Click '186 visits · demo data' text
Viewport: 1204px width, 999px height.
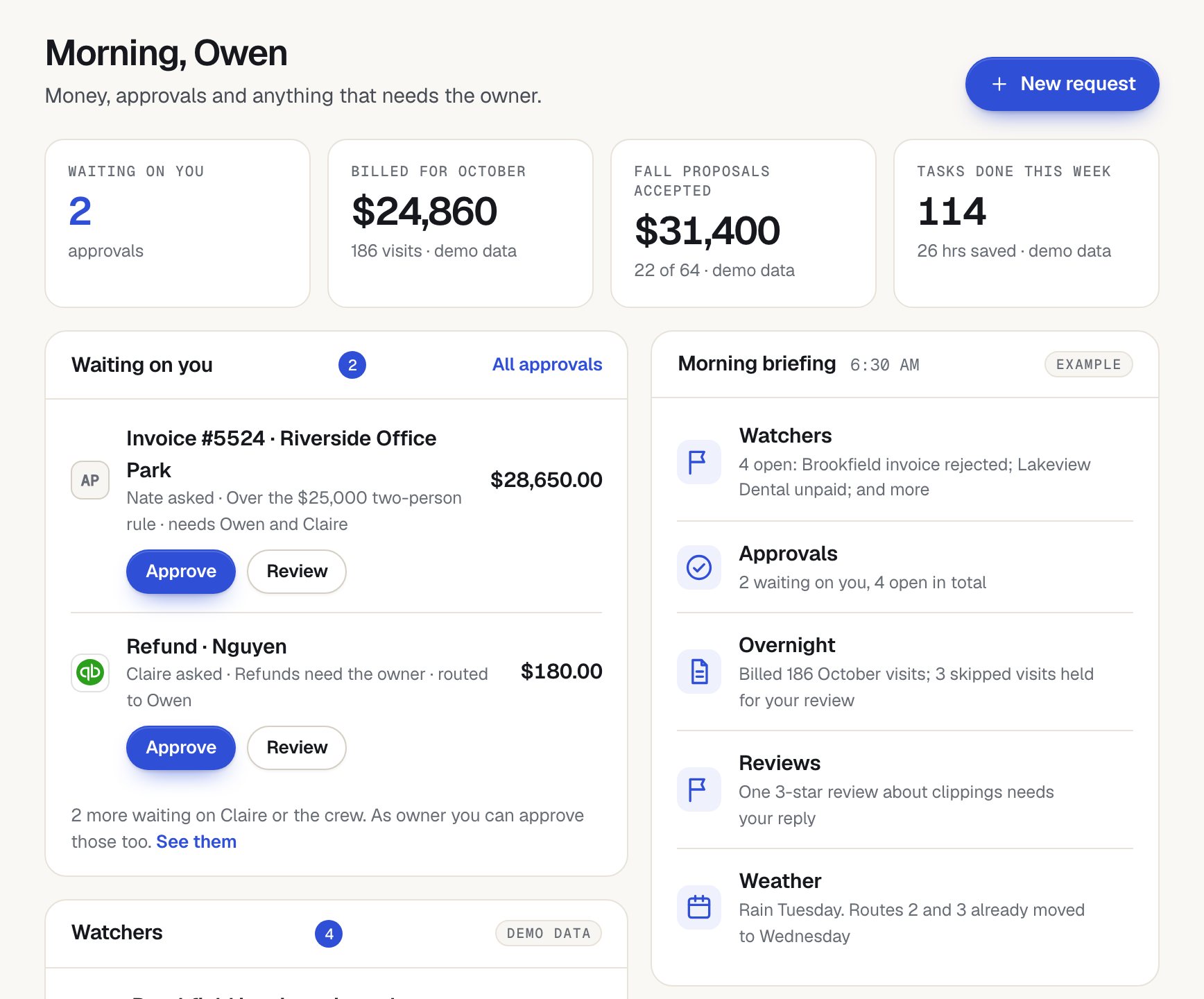[x=433, y=251]
